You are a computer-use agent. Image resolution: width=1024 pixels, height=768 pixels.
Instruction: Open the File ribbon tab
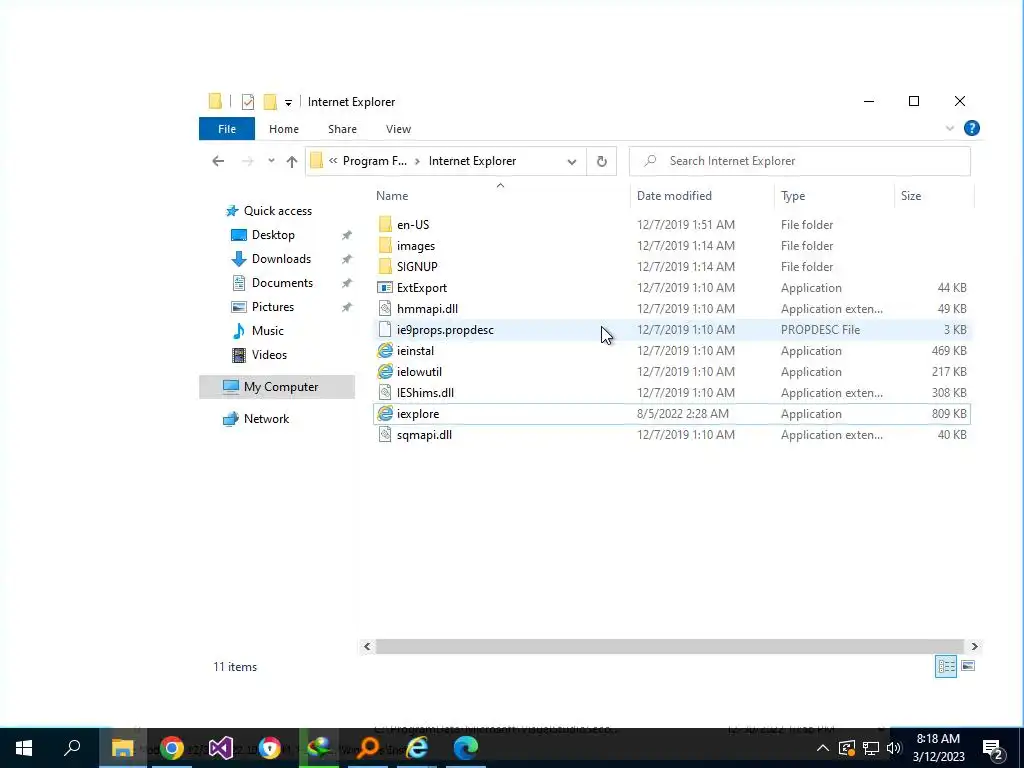tap(227, 129)
